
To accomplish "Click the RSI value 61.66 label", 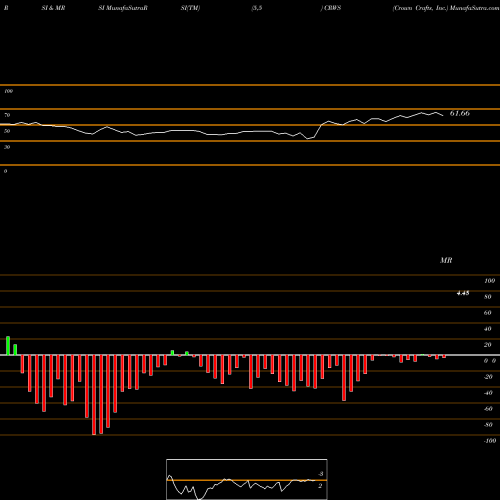I will click(460, 113).
